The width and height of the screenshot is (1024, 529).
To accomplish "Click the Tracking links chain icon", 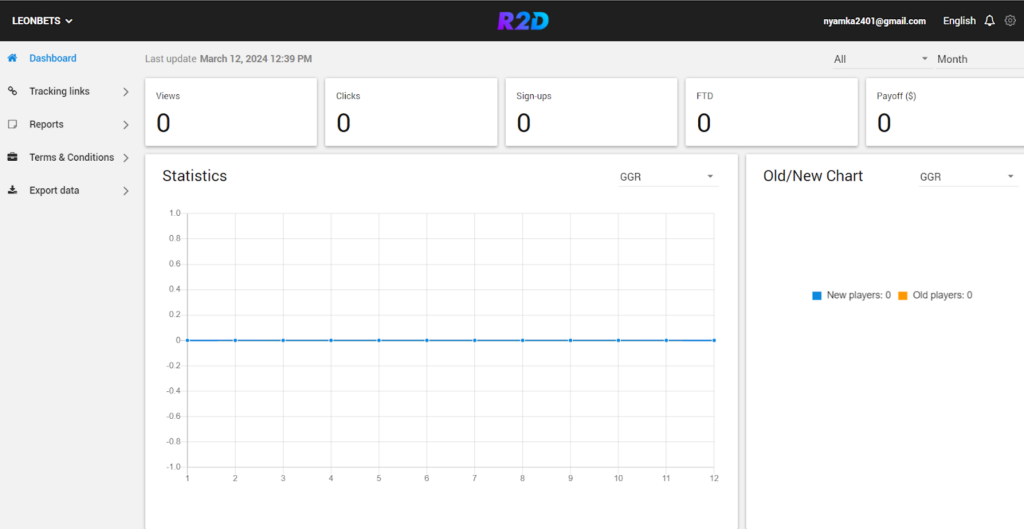I will tap(12, 91).
